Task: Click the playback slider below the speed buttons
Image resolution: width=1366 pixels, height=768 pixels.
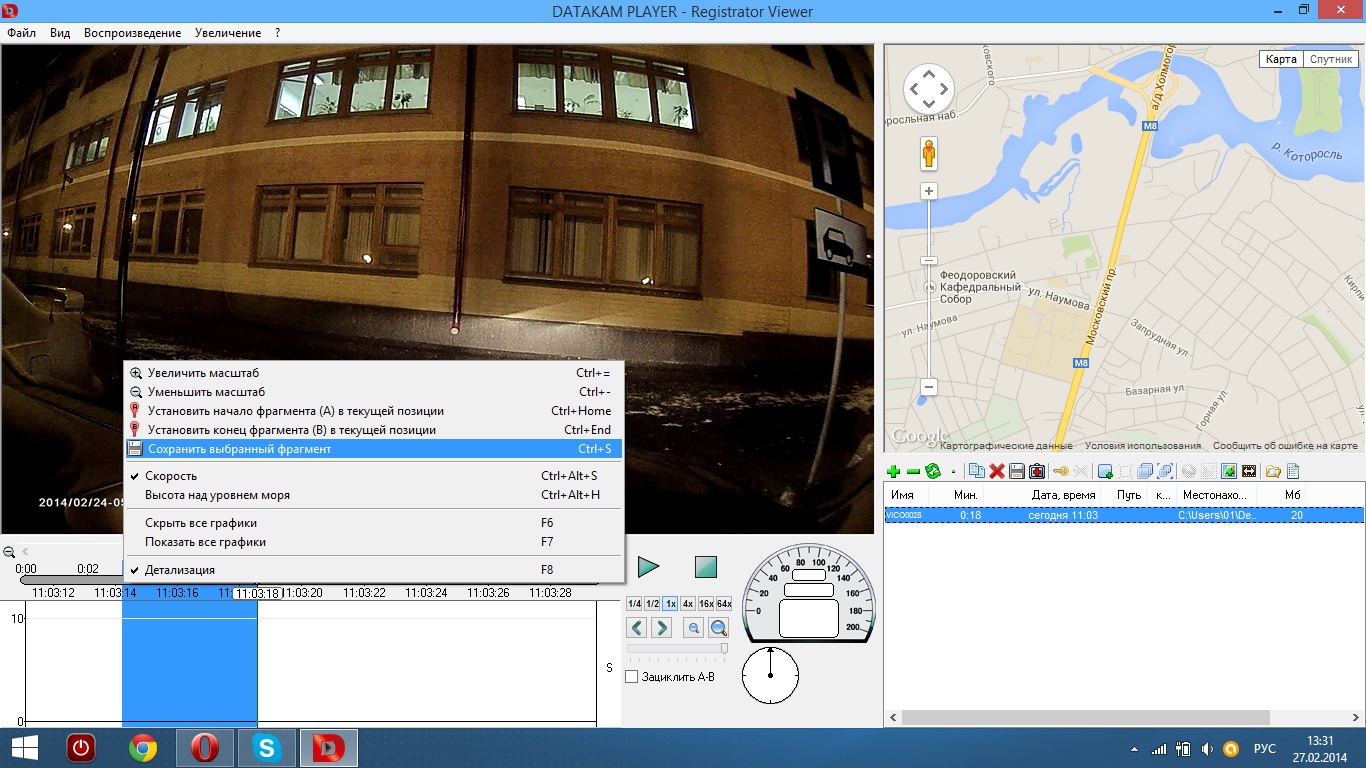Action: pyautogui.click(x=678, y=649)
